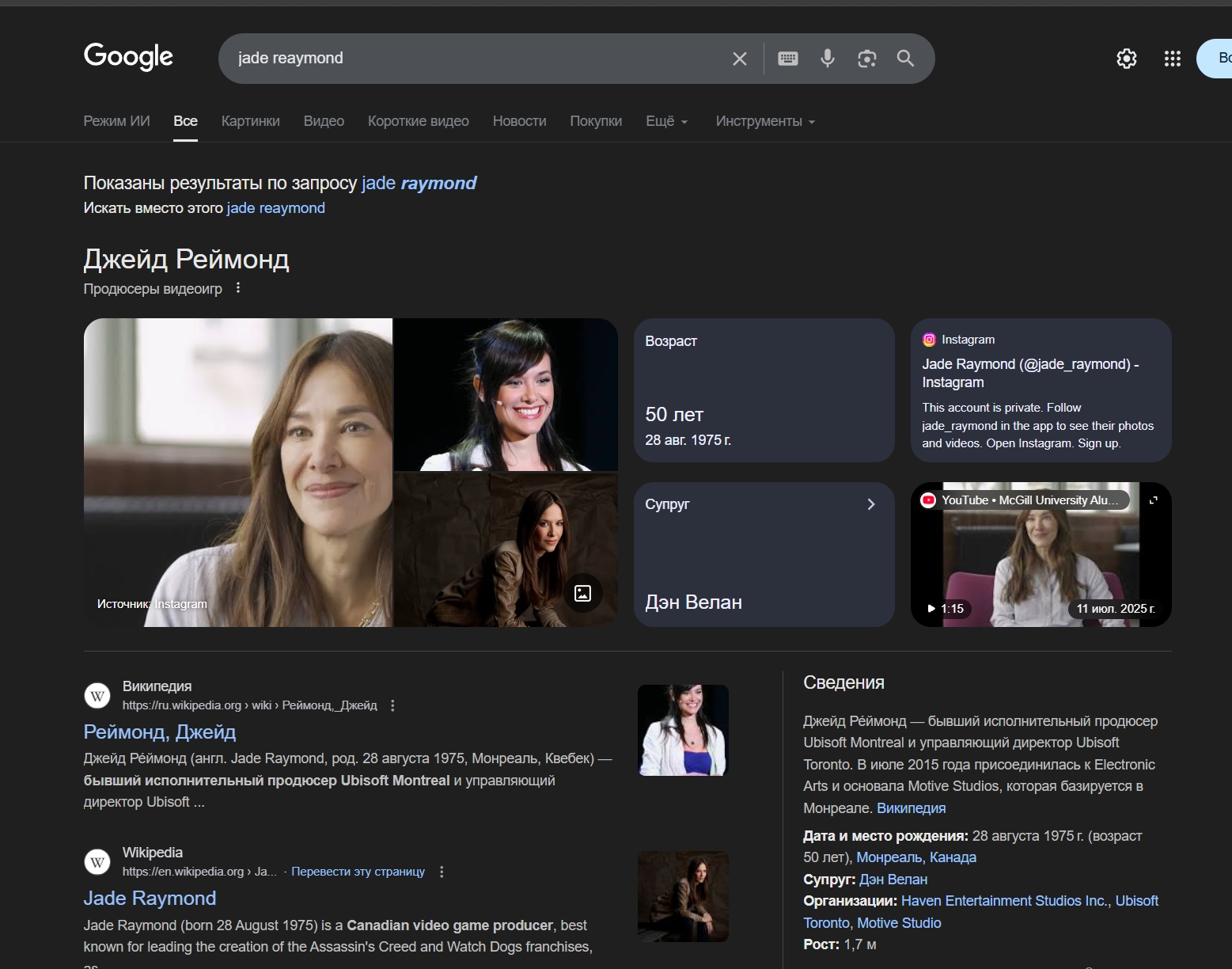This screenshot has width=1232, height=969.
Task: Expand the Супруг card chevron
Action: coord(870,504)
